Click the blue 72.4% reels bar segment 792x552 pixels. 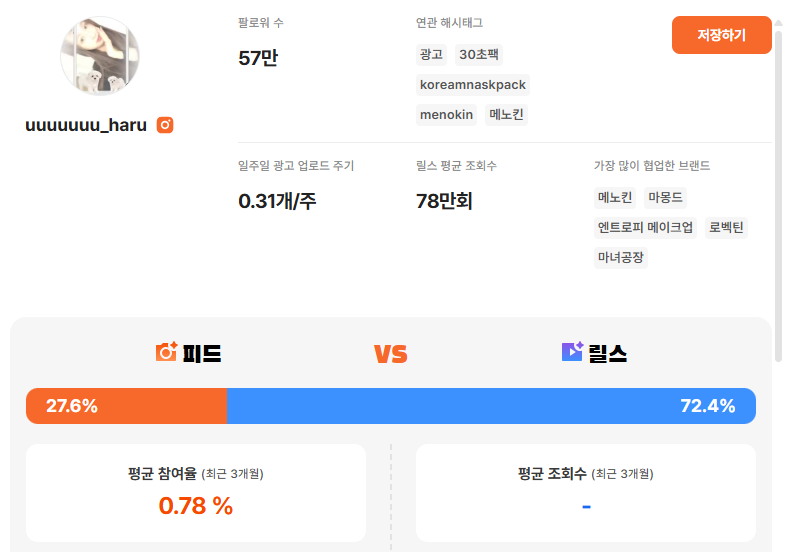coord(491,406)
